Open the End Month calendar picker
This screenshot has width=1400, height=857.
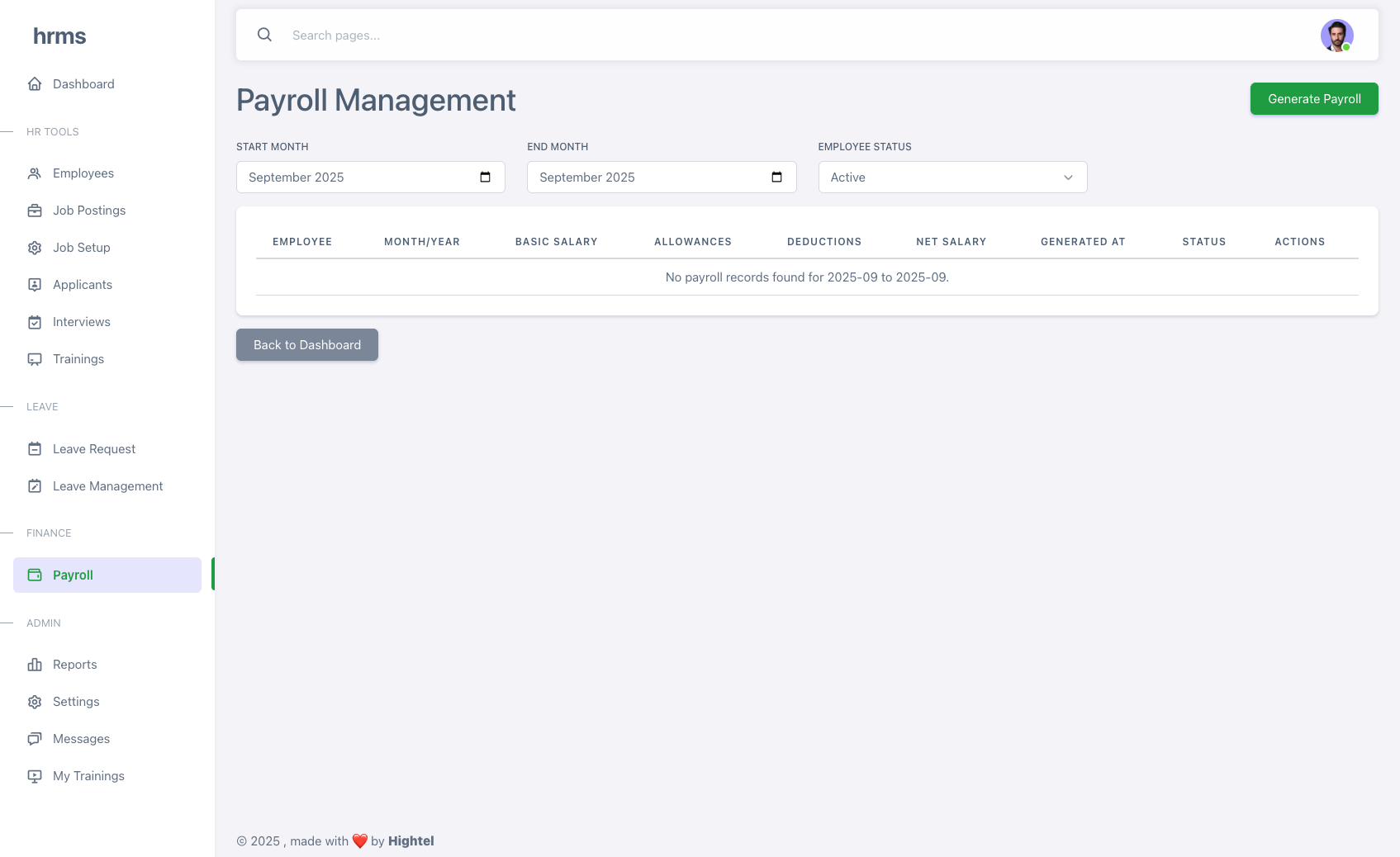coord(776,178)
